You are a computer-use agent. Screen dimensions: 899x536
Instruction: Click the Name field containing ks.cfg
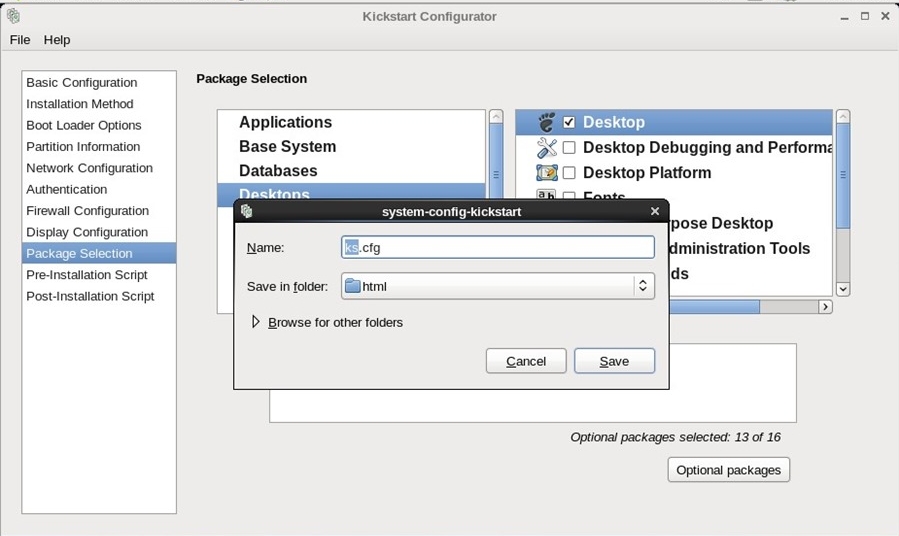pyautogui.click(x=498, y=248)
